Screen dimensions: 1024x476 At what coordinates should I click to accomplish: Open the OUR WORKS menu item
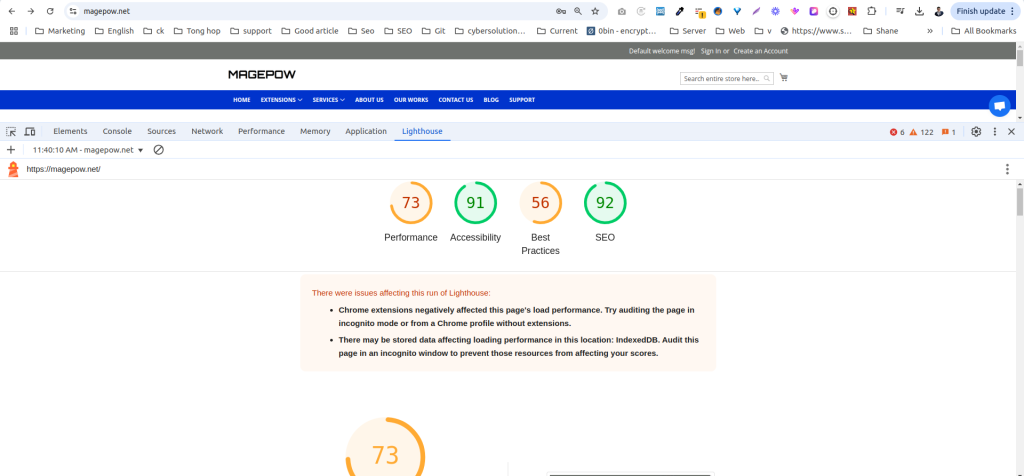coord(411,100)
